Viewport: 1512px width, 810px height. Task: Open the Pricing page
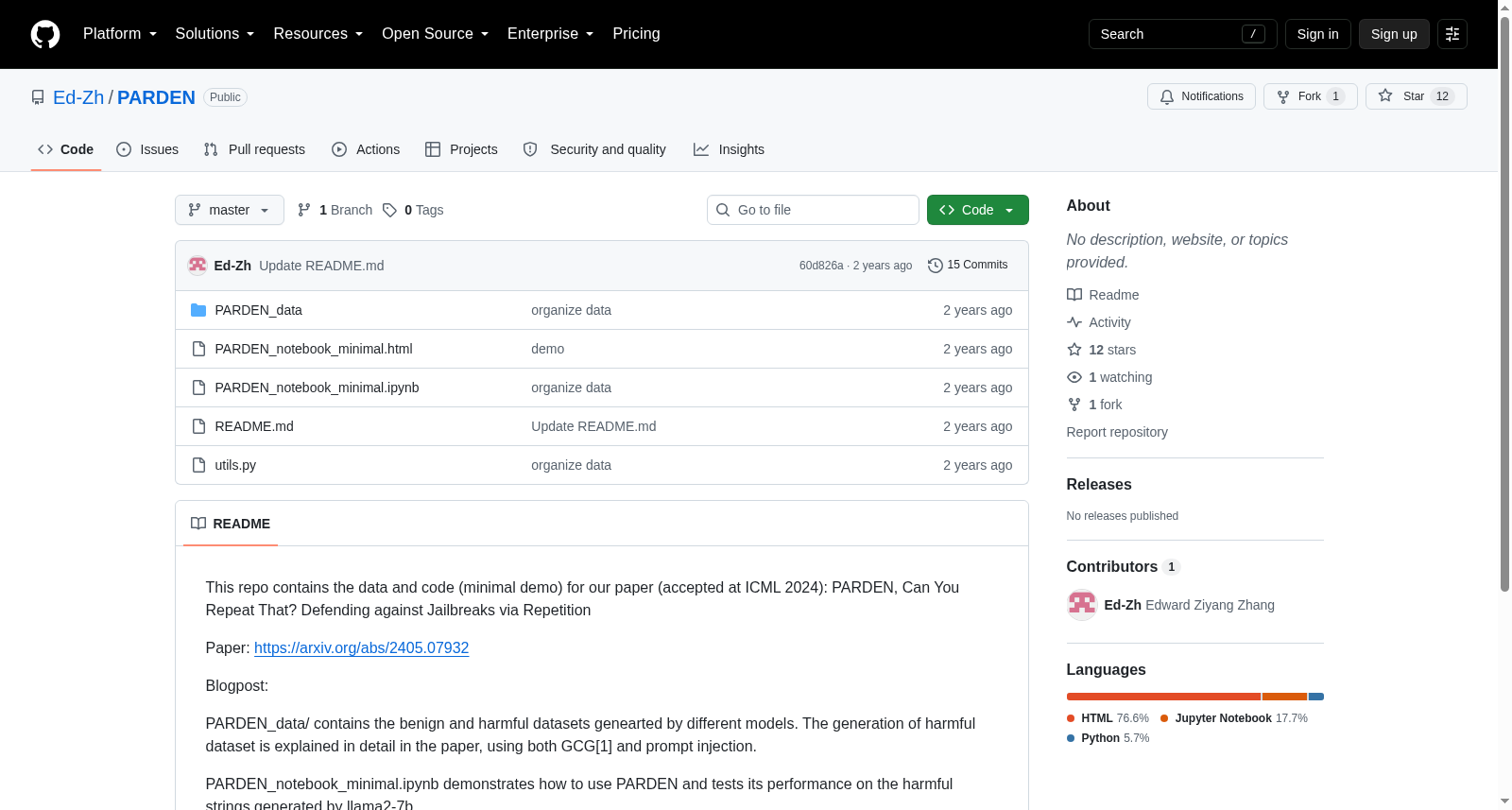[x=636, y=34]
